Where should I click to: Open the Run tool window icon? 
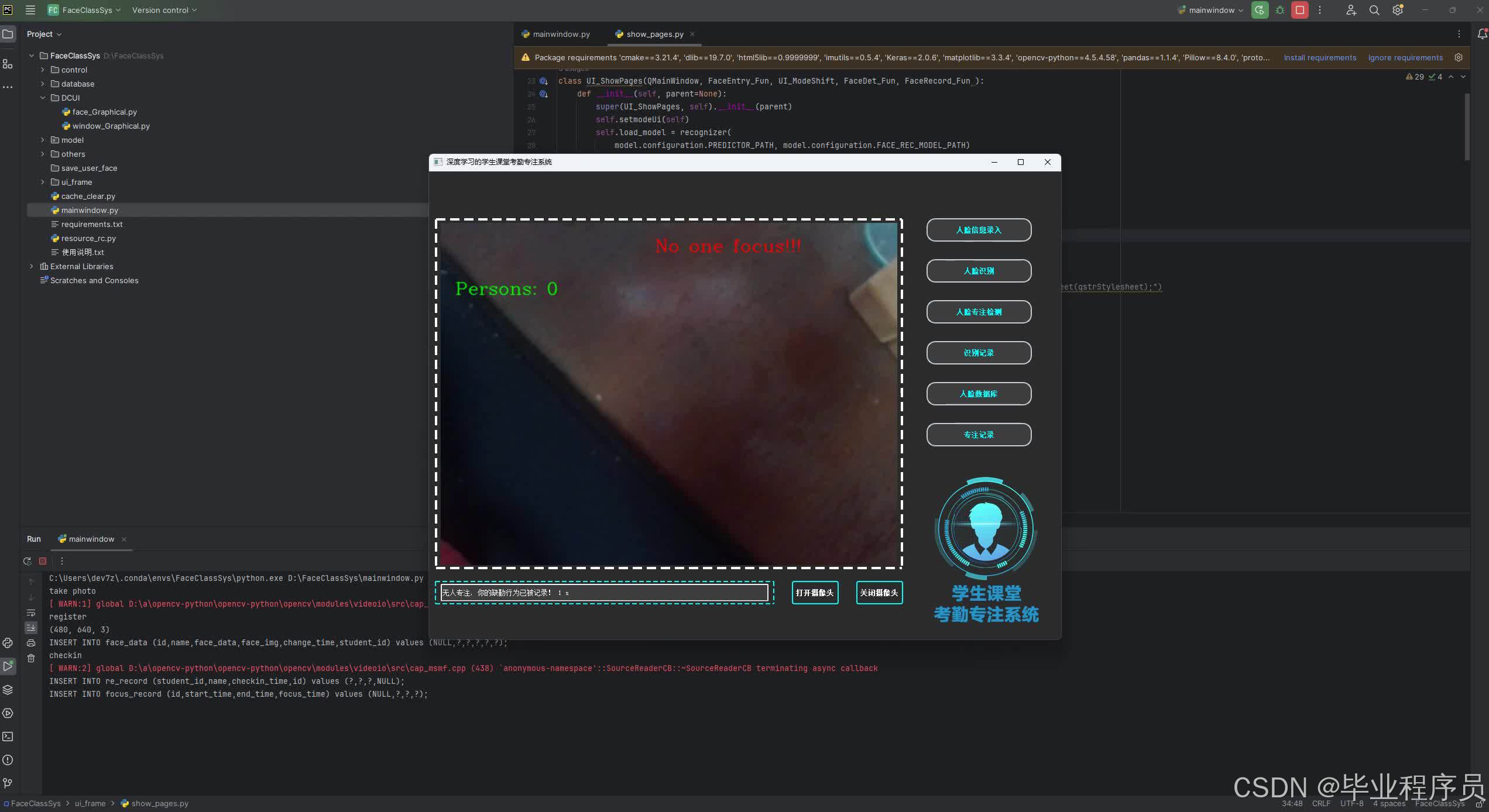point(8,666)
